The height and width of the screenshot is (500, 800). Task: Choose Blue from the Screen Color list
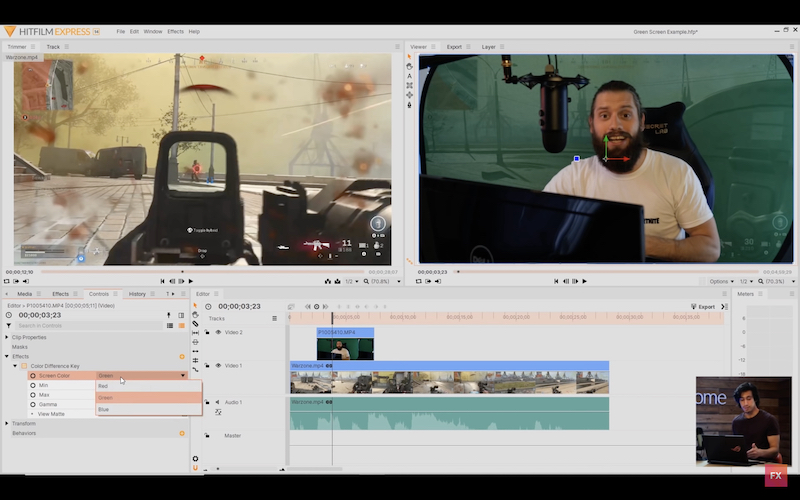[x=149, y=409]
